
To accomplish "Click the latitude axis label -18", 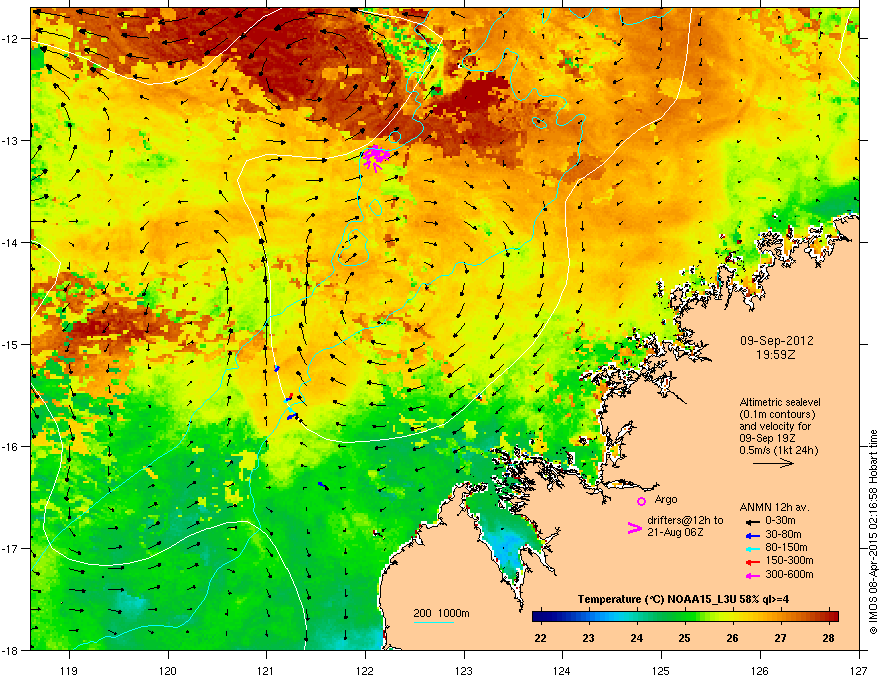I will click(10, 650).
